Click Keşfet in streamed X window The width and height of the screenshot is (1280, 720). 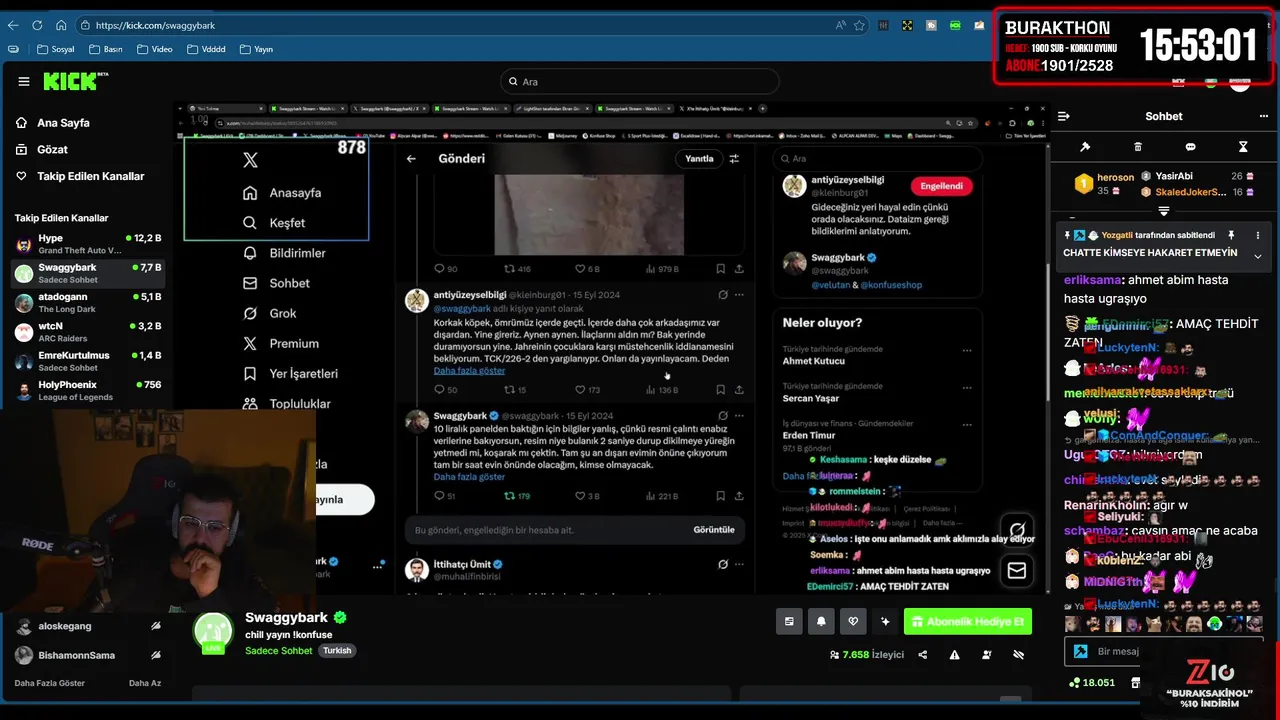[x=274, y=223]
